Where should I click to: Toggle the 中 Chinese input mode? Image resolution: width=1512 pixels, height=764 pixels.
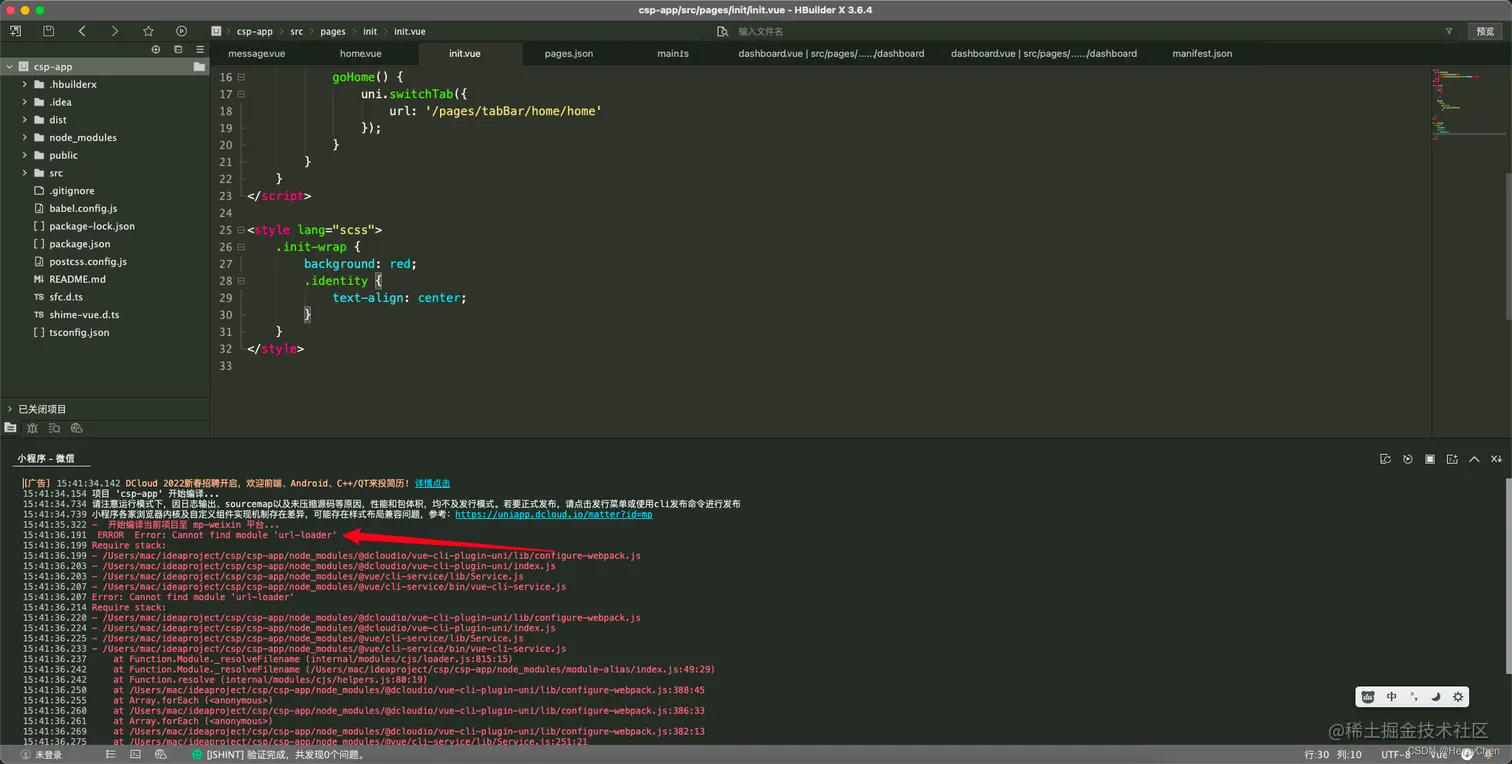tap(1391, 697)
